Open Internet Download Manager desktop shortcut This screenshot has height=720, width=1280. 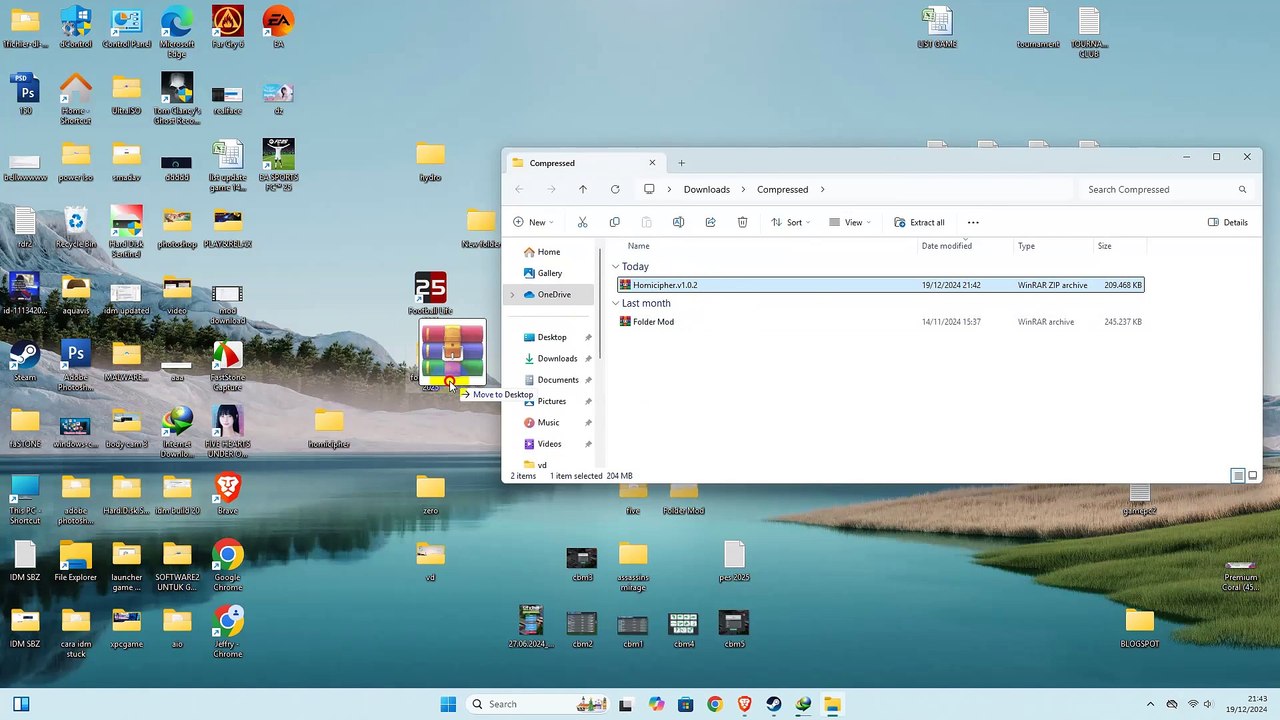point(177,432)
